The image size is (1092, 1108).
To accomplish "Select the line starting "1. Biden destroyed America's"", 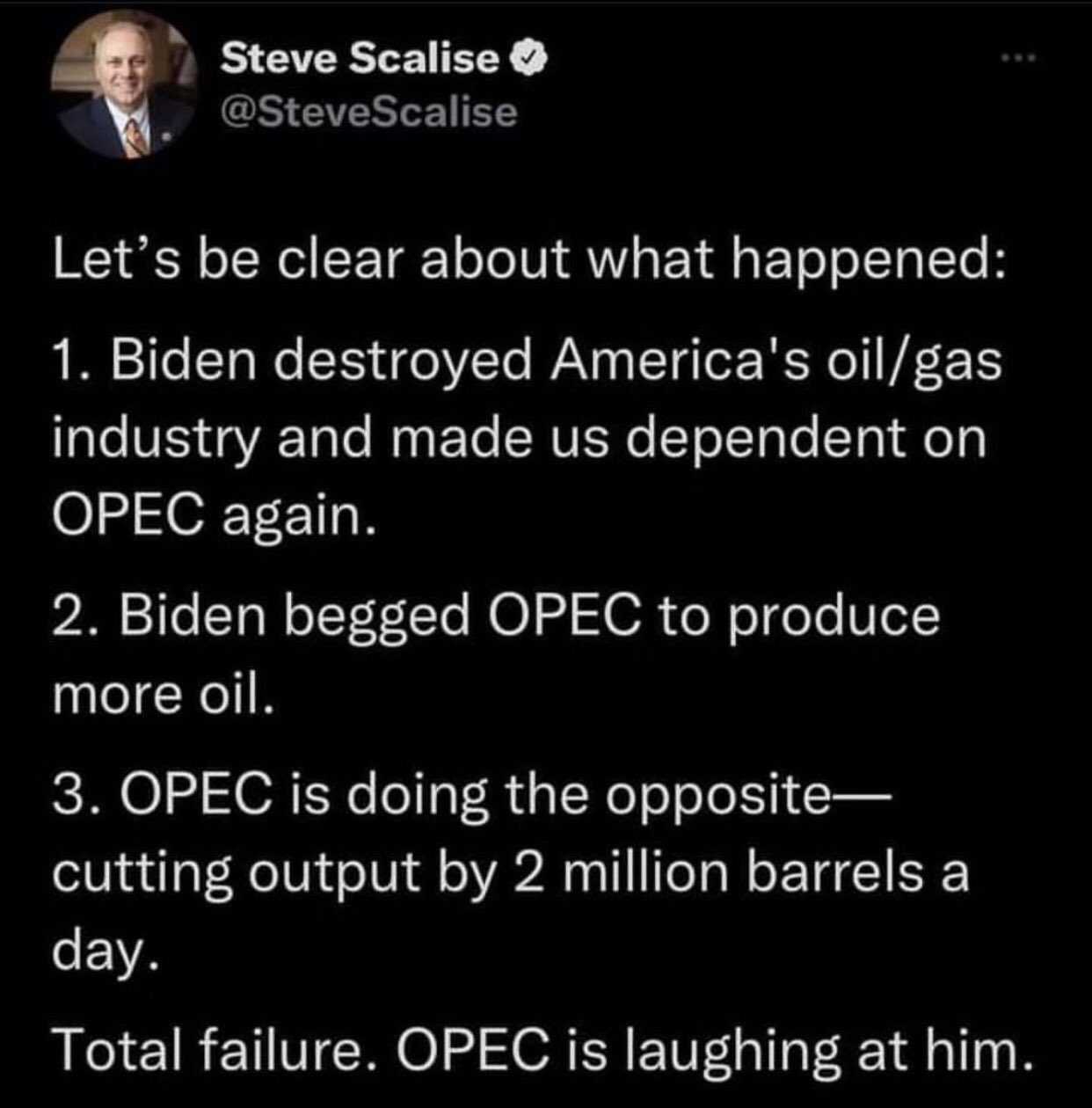I will point(527,361).
